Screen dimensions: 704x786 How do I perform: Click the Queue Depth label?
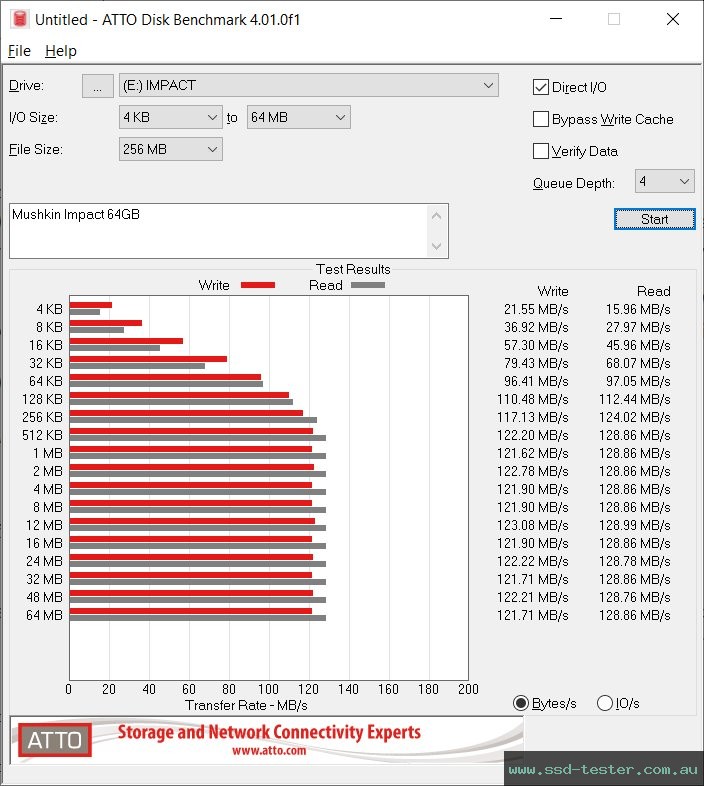pos(574,183)
